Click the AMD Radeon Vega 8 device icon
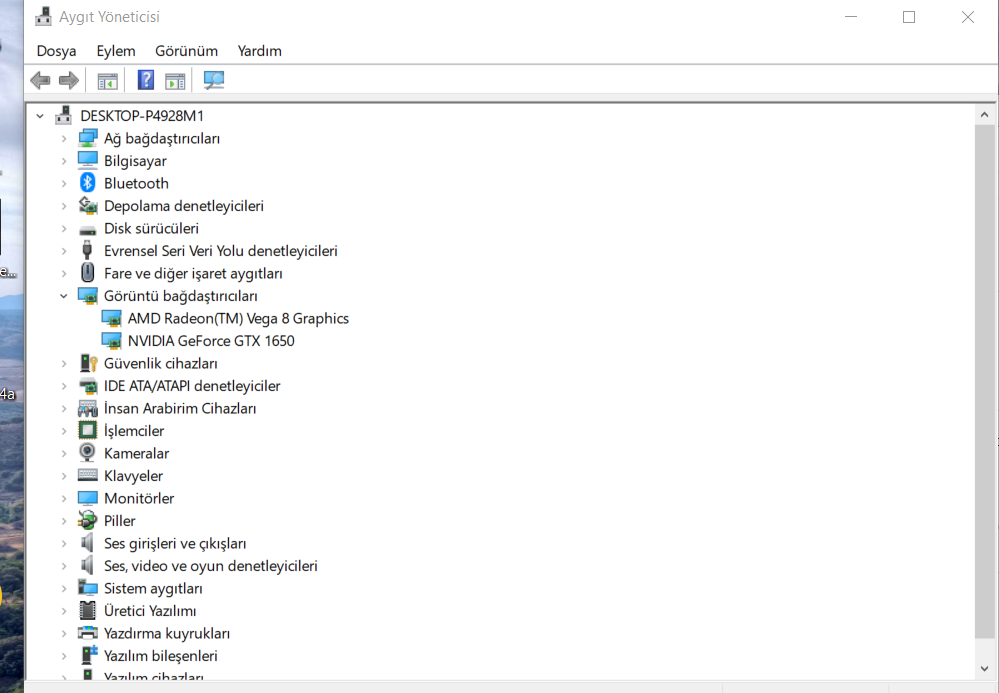 pos(111,318)
